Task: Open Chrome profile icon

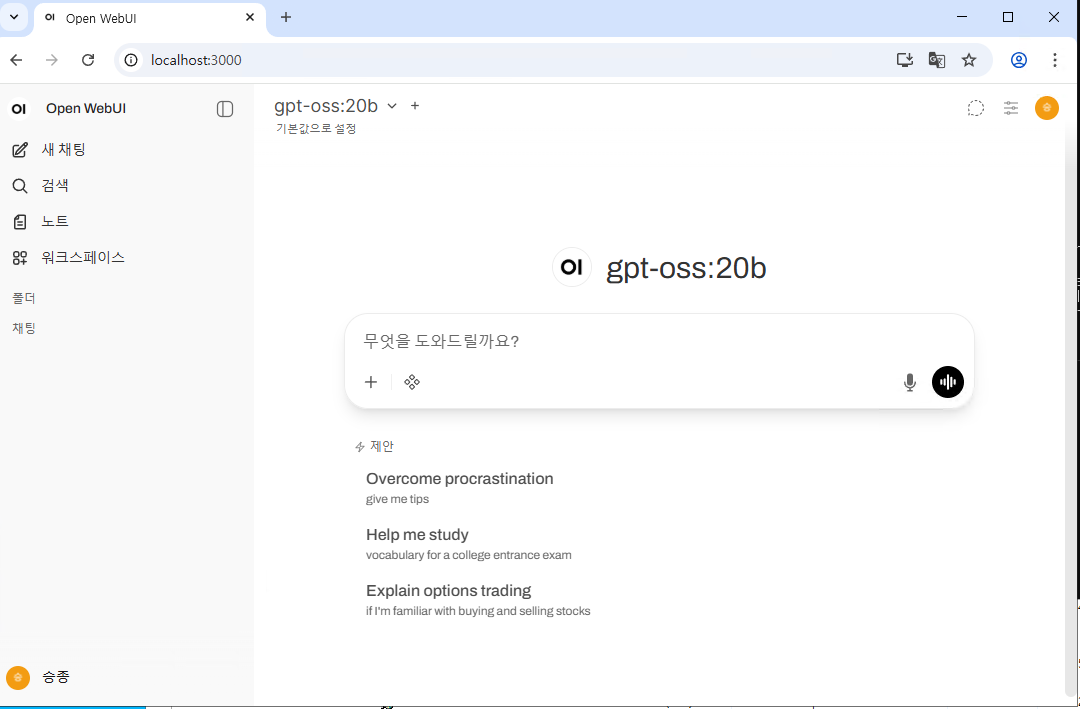Action: (1019, 60)
